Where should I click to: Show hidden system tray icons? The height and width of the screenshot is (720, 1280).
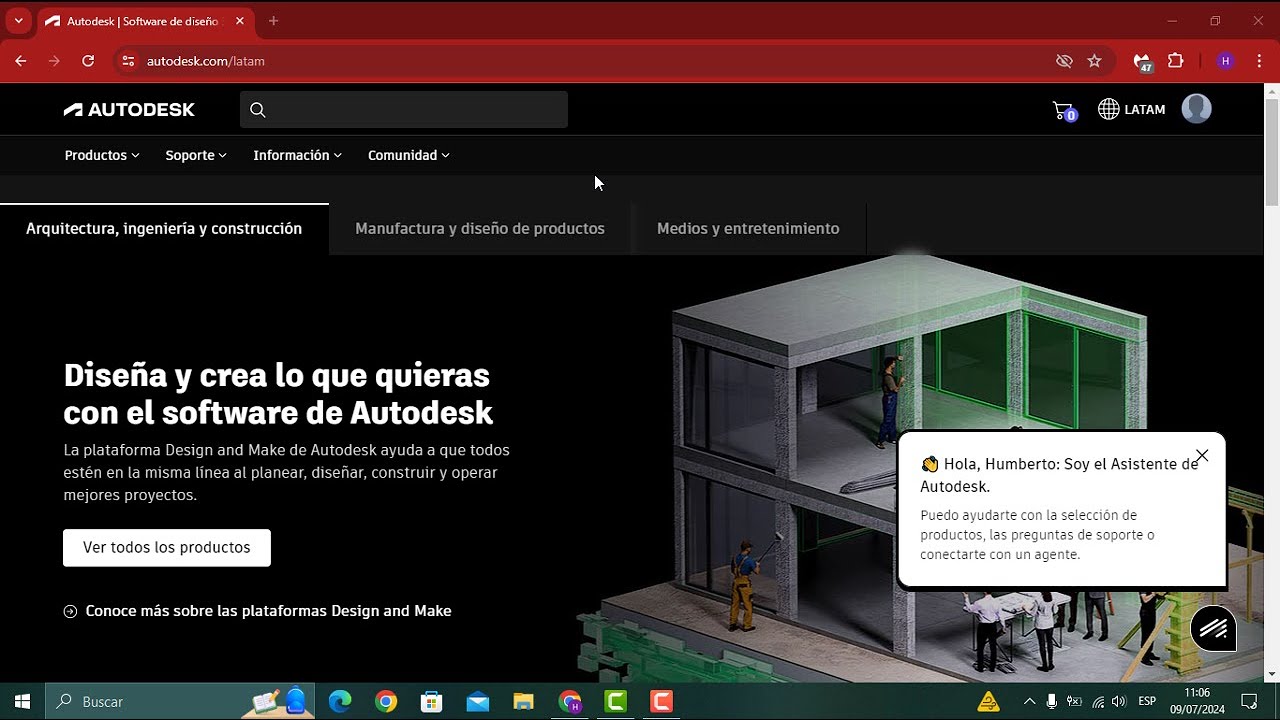(1029, 701)
